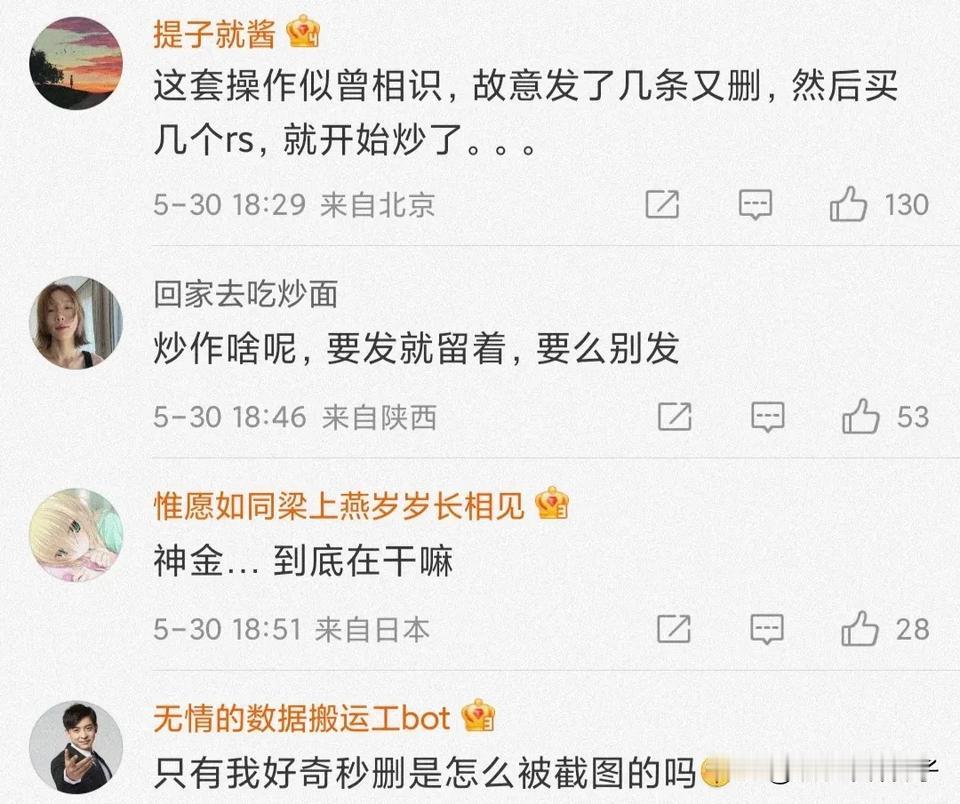Reply to 提子就酱's comment
This screenshot has height=804, width=960.
click(755, 205)
